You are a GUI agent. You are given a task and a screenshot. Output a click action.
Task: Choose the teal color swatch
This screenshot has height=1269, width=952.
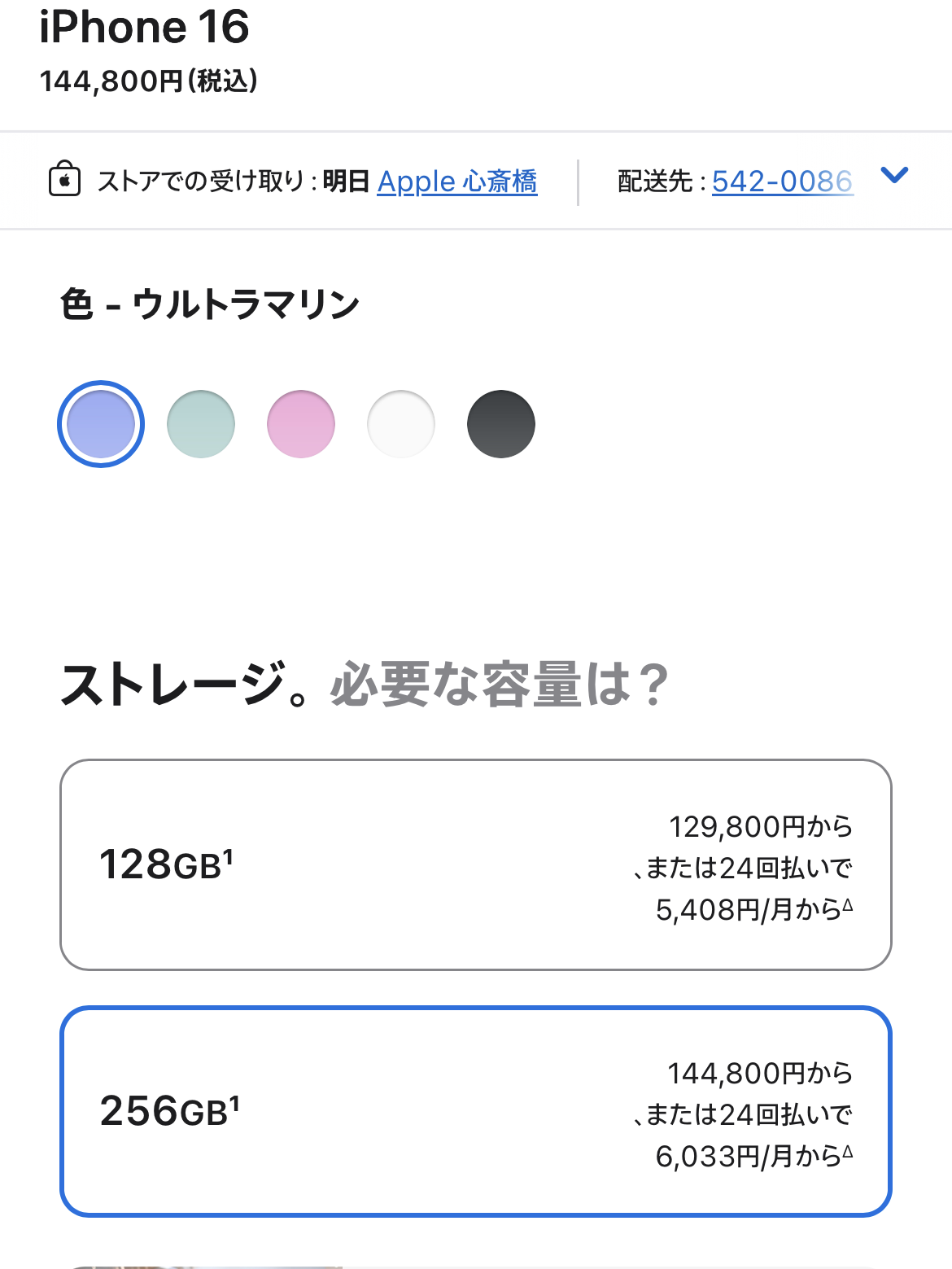click(201, 424)
